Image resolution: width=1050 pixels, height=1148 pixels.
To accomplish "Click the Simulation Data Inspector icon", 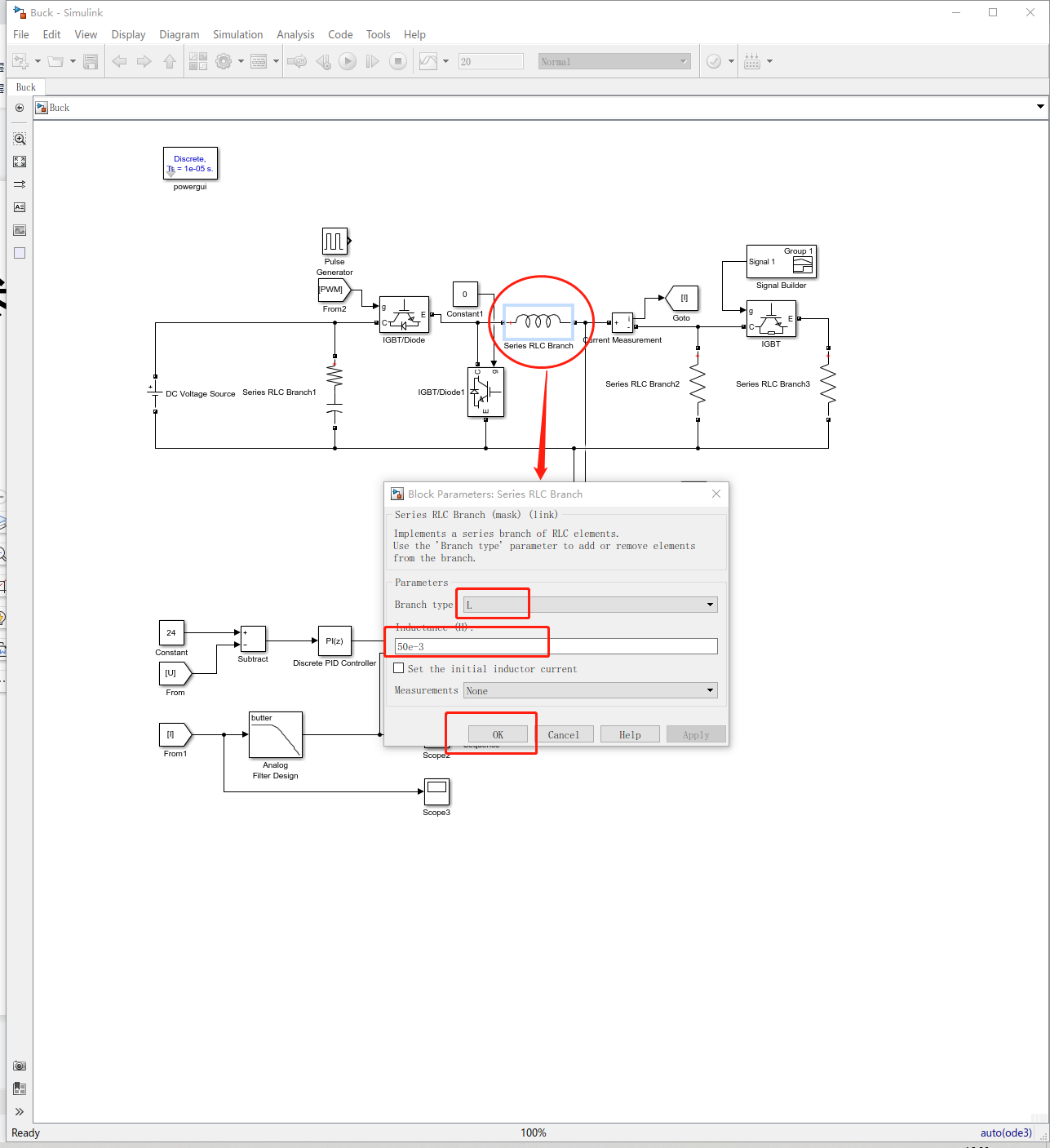I will pos(428,61).
